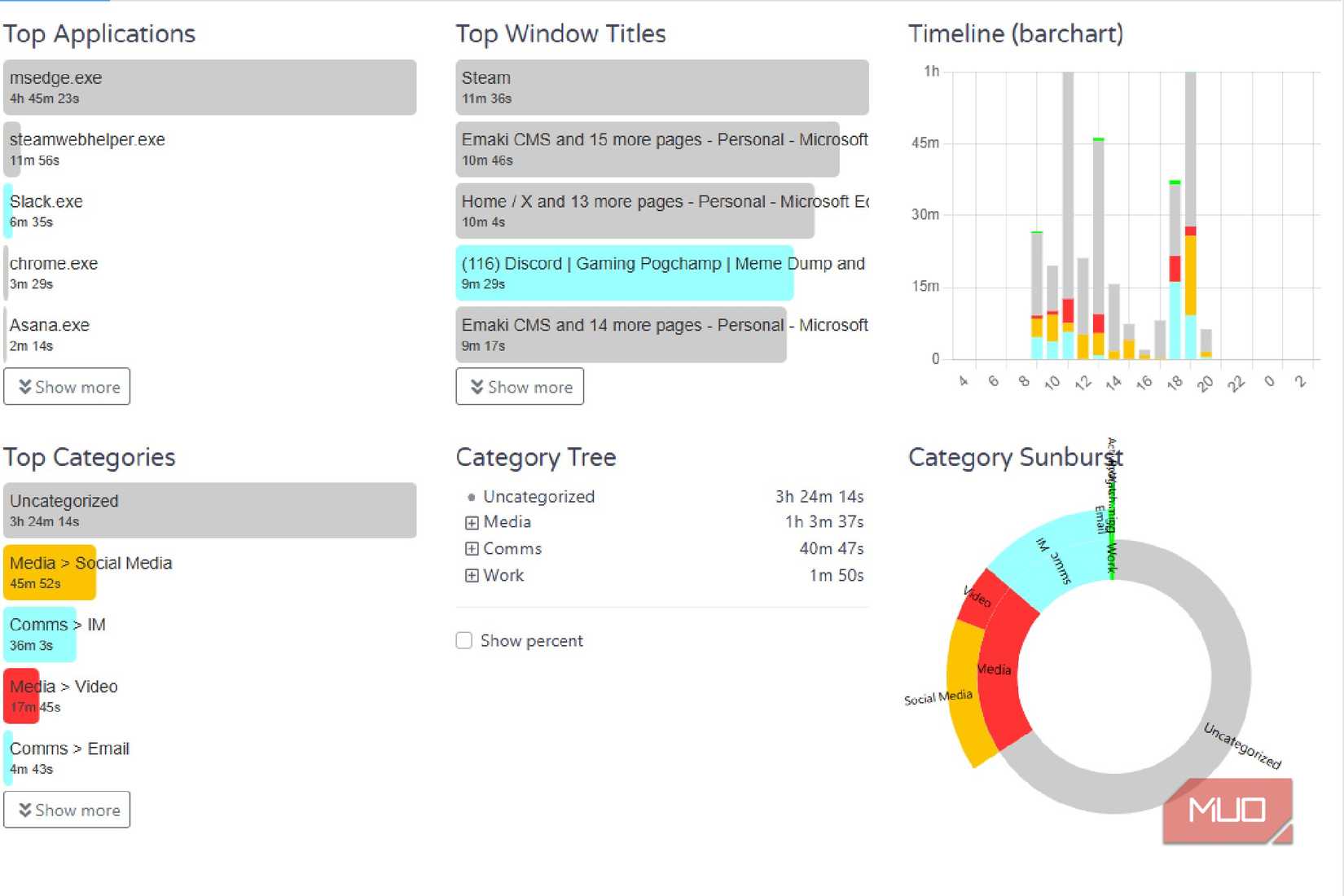Select the msedge.exe entry in Top Applications
This screenshot has width=1344, height=896.
coord(209,87)
